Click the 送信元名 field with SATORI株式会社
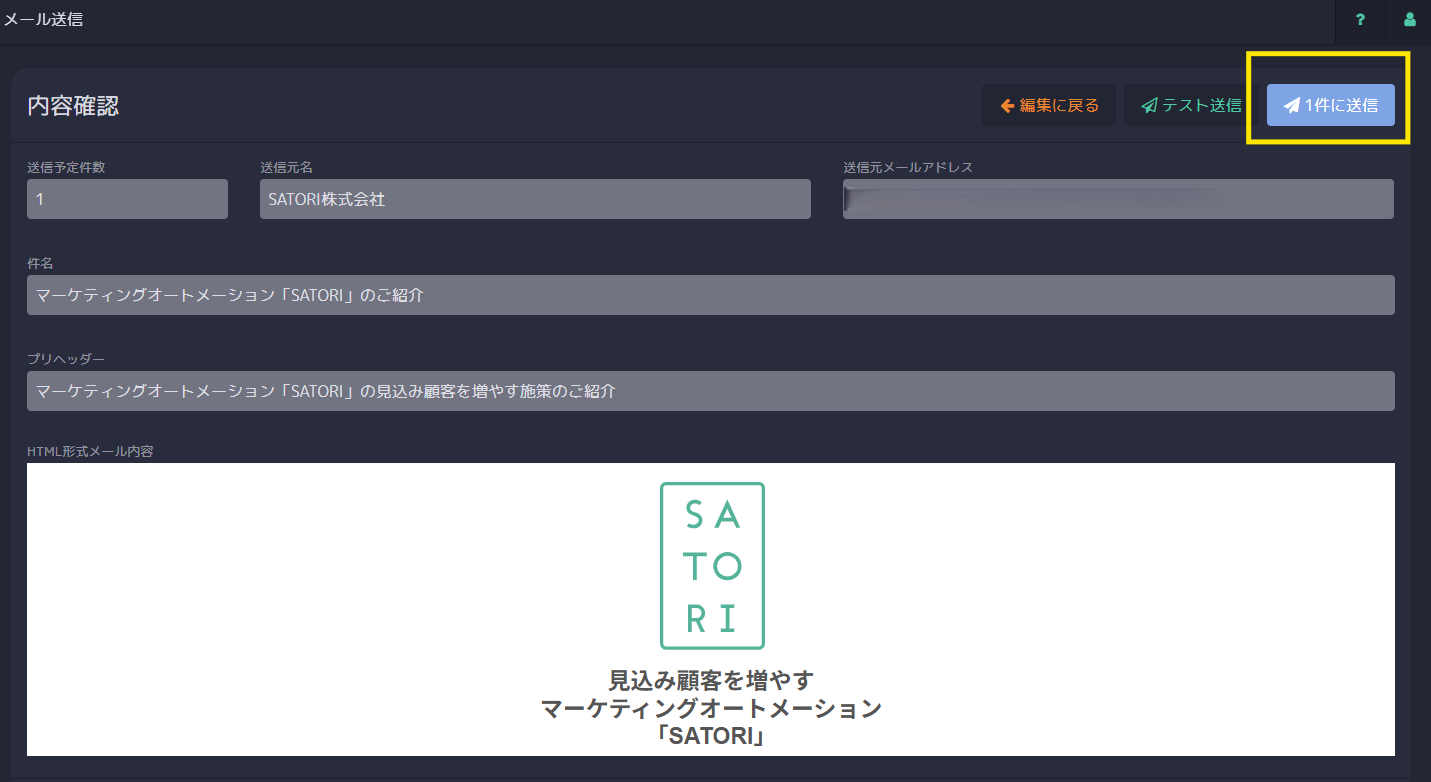Screen dimensions: 1431x782 coord(535,199)
